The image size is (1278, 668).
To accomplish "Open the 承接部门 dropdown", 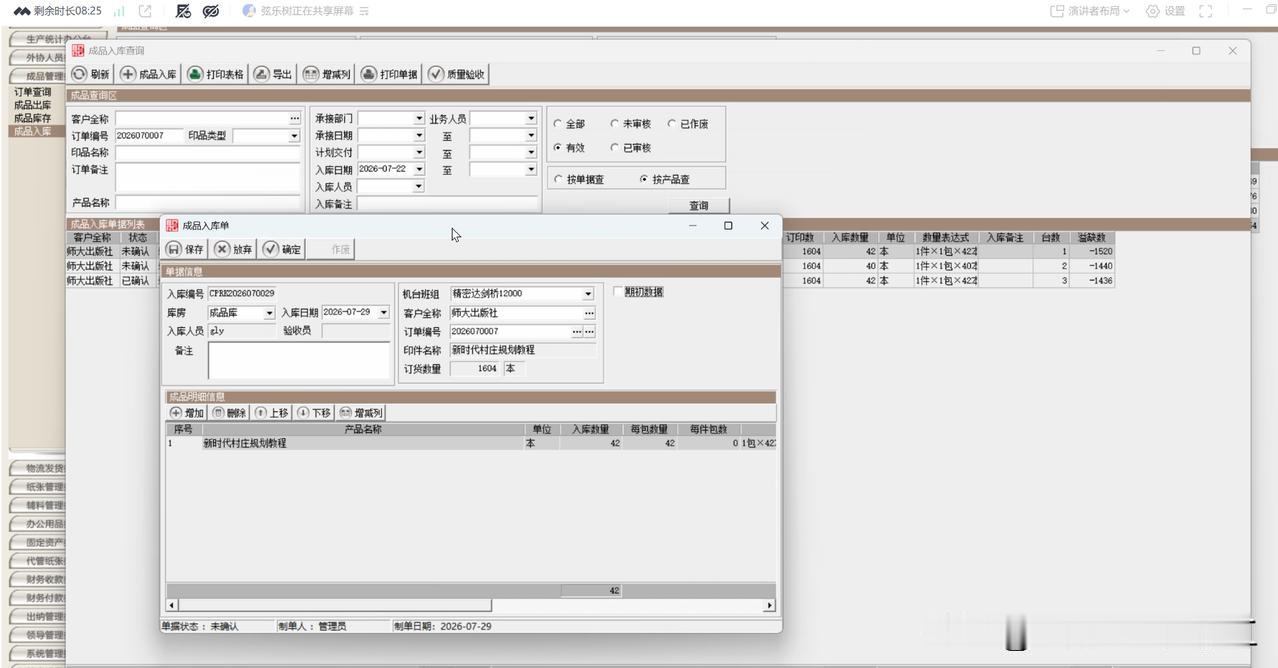I will [419, 118].
